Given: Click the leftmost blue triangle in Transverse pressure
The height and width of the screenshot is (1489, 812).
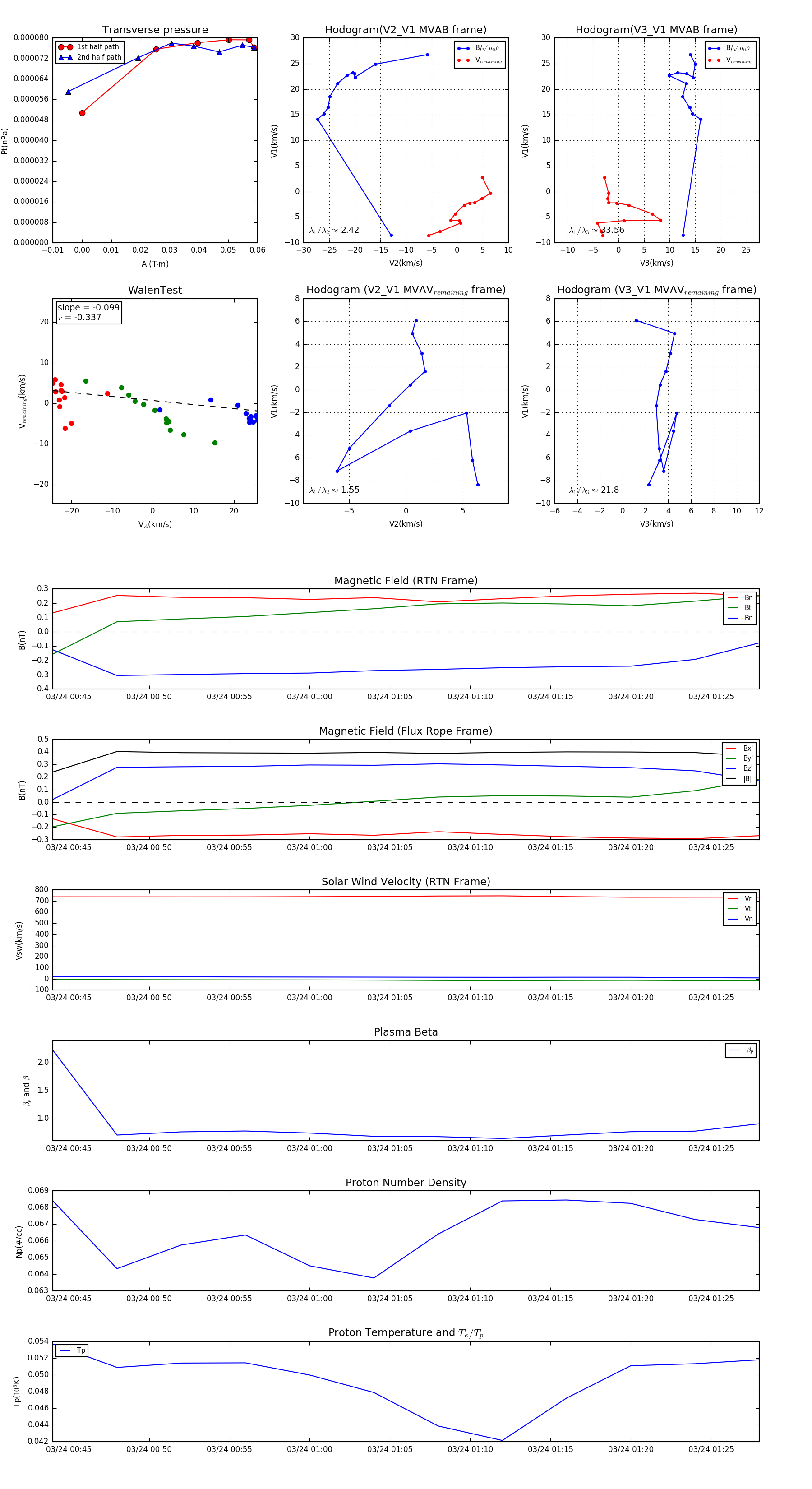Looking at the screenshot, I should [68, 92].
